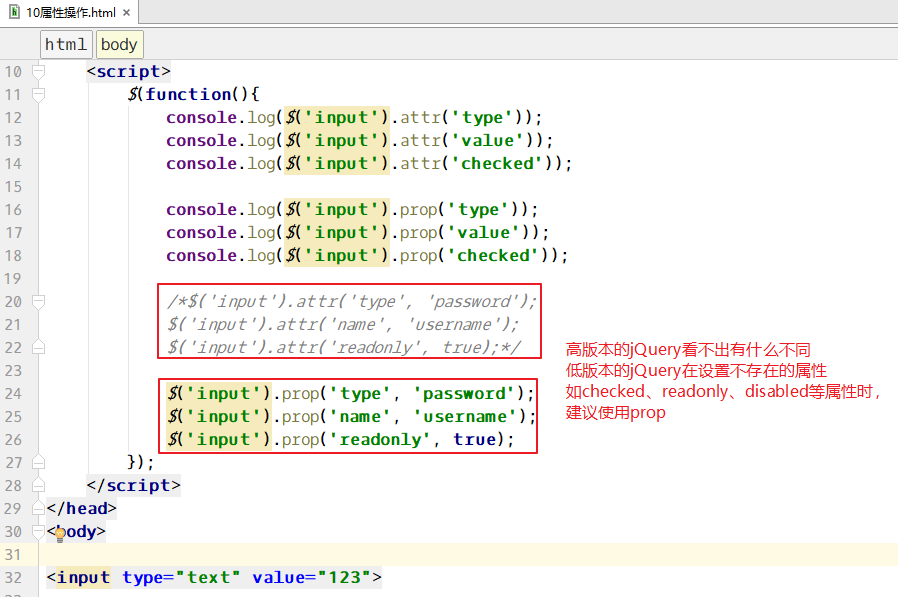The height and width of the screenshot is (597, 898).
Task: Click commented attr 'password' line 20
Action: [x=352, y=301]
